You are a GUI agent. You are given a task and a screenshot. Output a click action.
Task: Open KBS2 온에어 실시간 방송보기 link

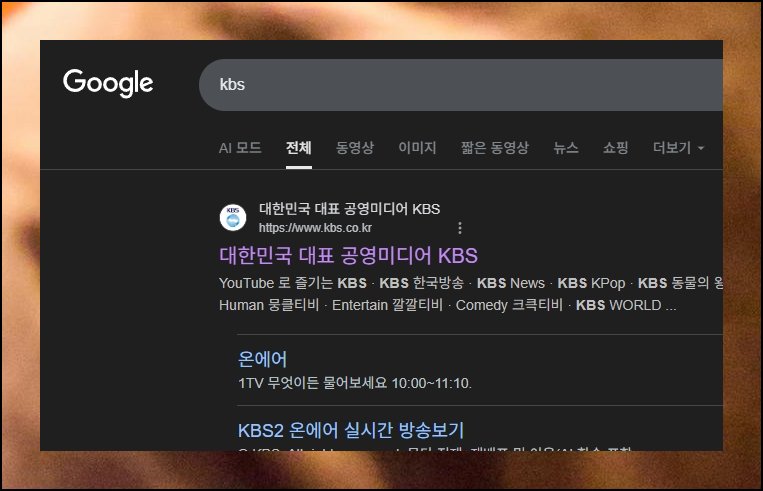point(351,430)
